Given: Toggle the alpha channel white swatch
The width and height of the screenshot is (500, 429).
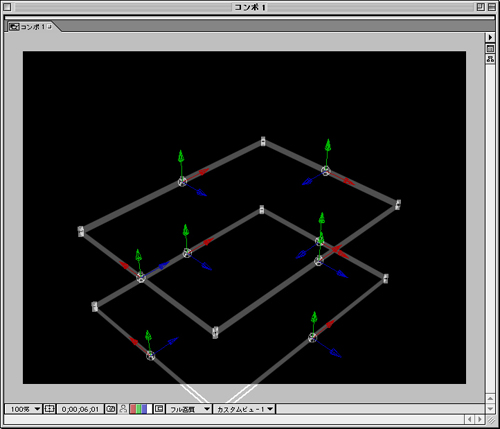Looking at the screenshot, I should 149,409.
